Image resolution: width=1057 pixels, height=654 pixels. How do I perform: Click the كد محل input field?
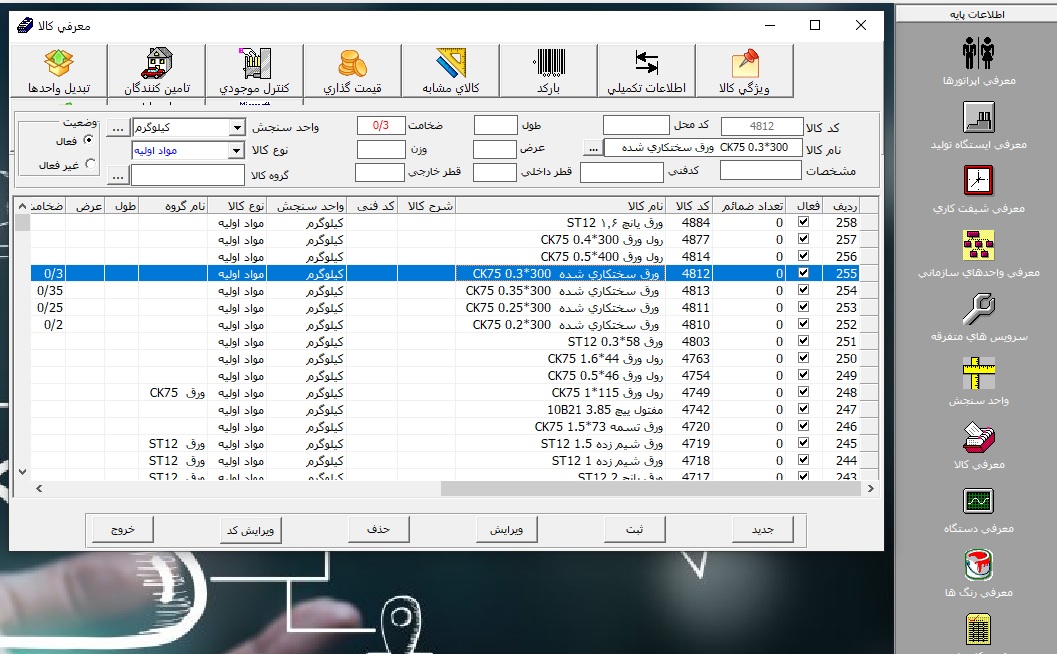(635, 125)
